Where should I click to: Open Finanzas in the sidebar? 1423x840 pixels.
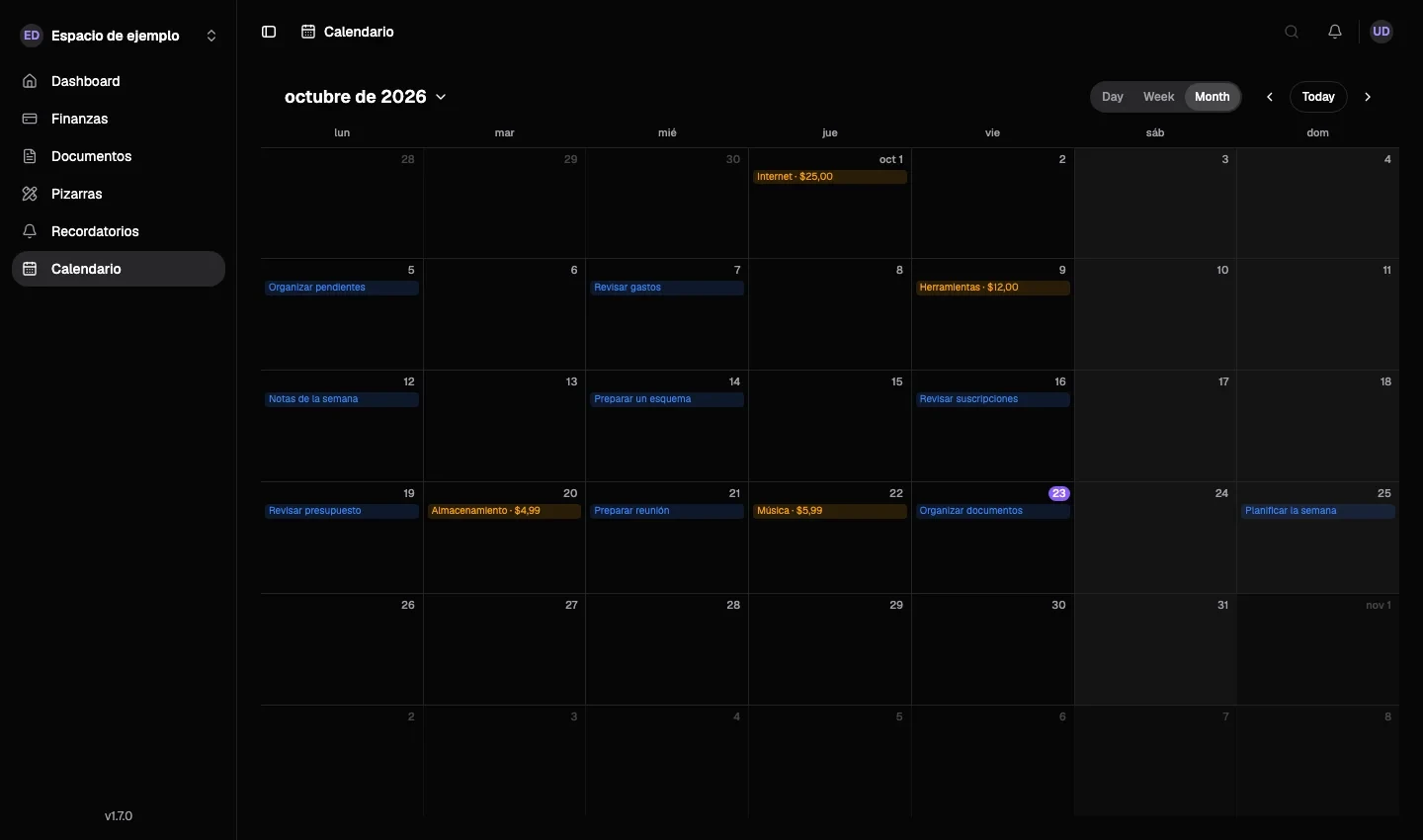click(x=119, y=119)
